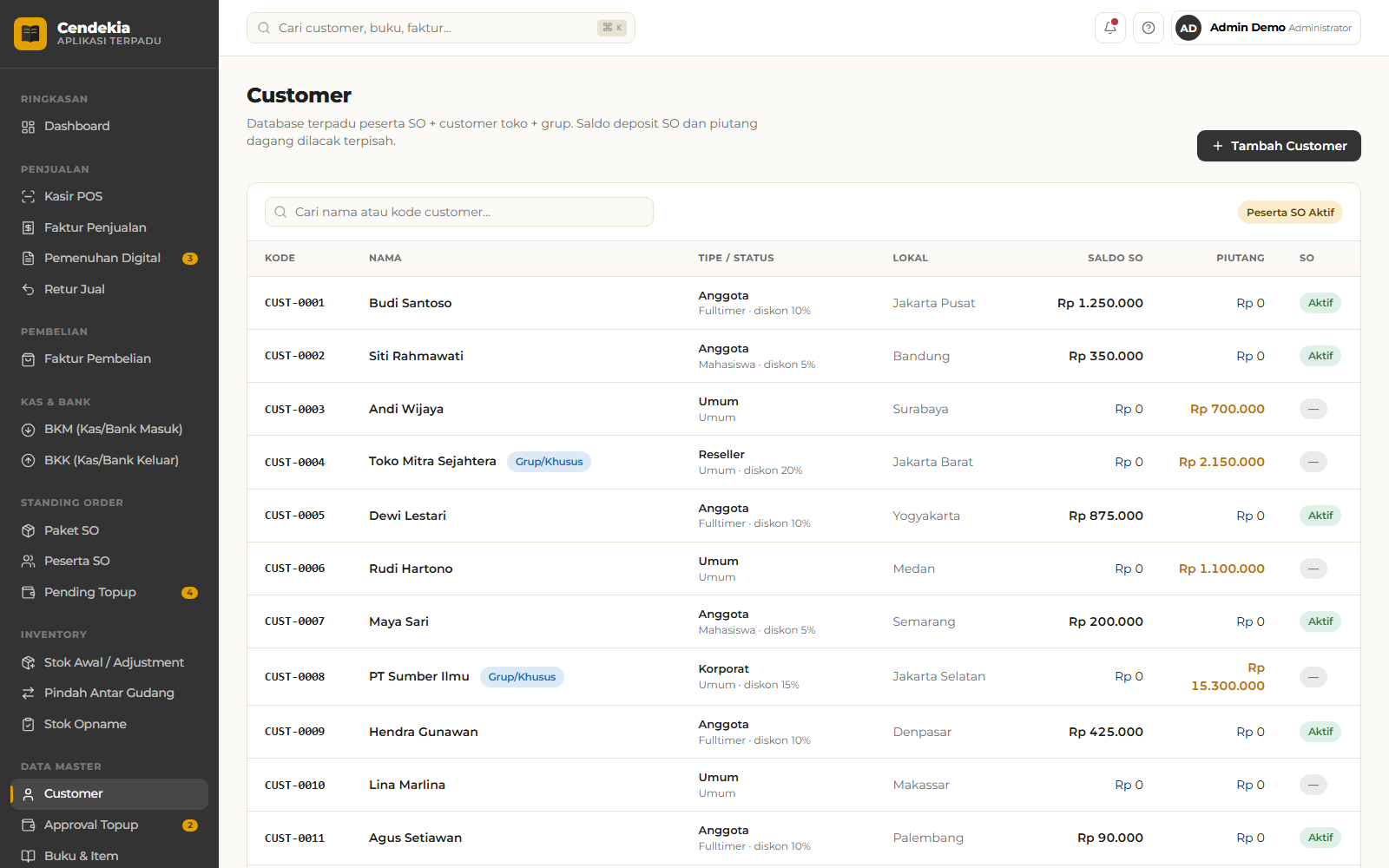Open notifications bell icon
The width and height of the screenshot is (1389, 868).
pyautogui.click(x=1110, y=28)
